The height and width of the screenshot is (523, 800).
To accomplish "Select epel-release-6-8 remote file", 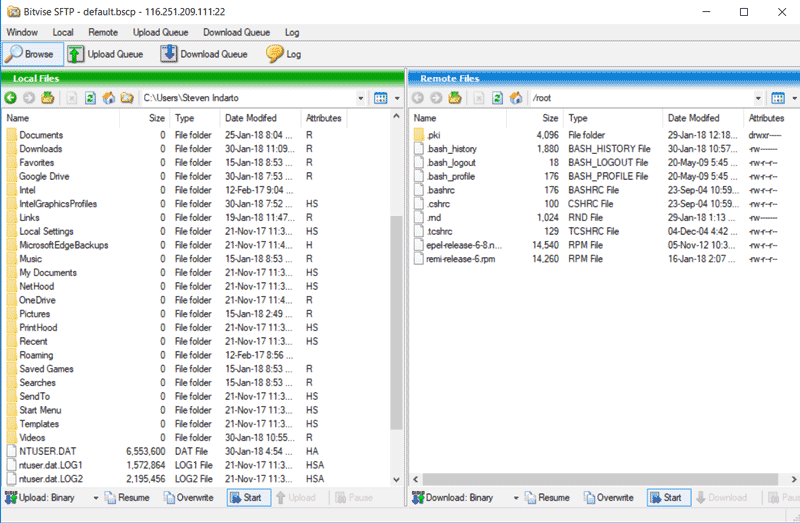I will pyautogui.click(x=464, y=245).
